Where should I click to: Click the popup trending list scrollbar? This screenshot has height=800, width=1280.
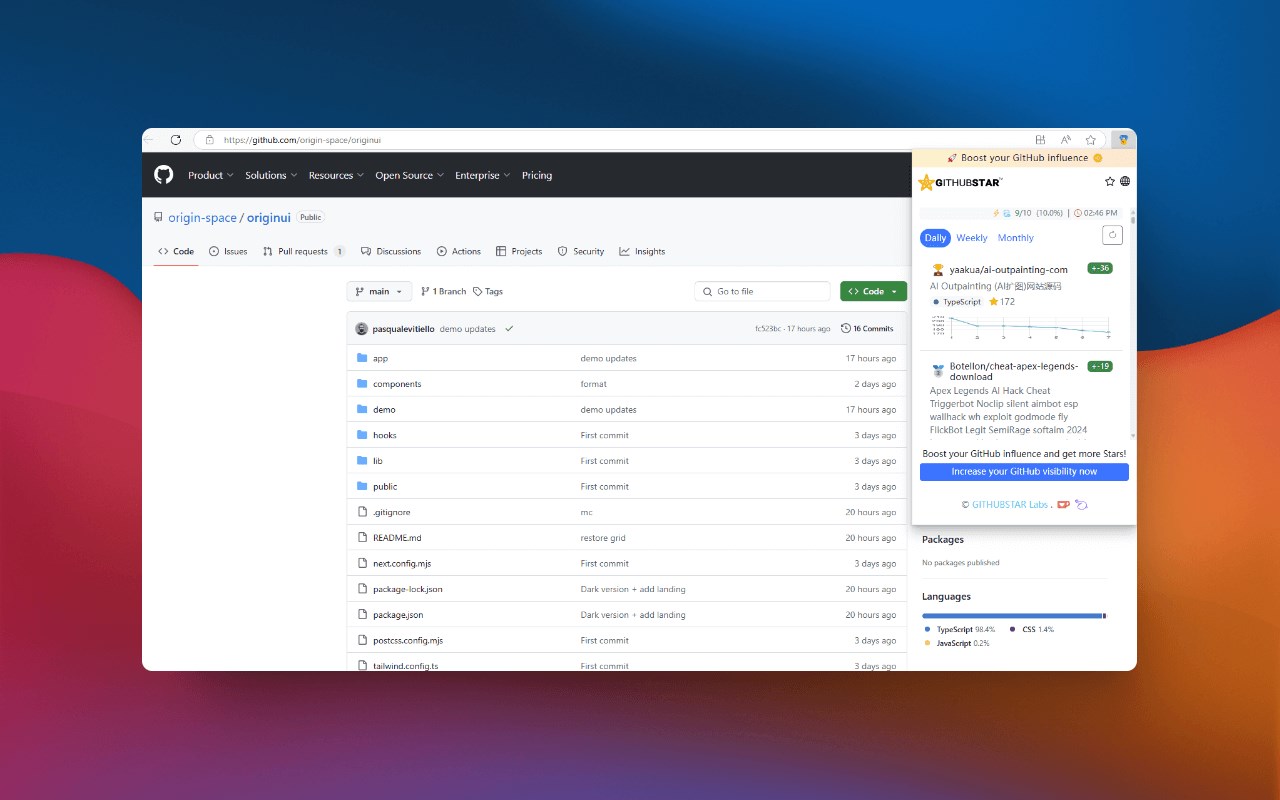1133,322
